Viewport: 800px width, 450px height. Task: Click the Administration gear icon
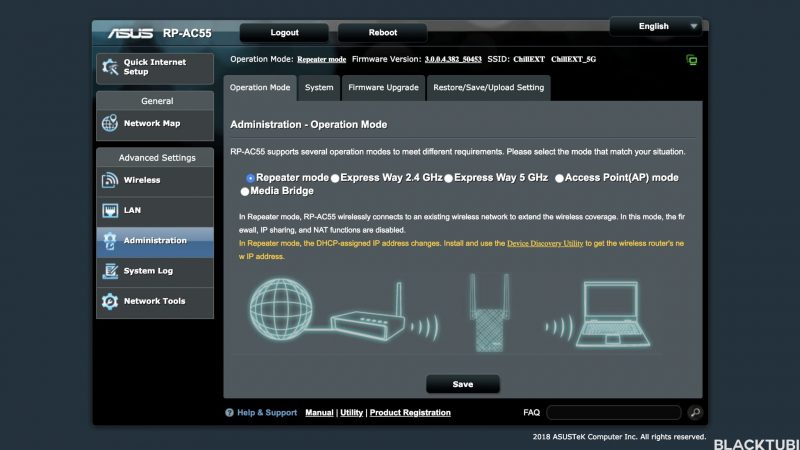pyautogui.click(x=110, y=241)
